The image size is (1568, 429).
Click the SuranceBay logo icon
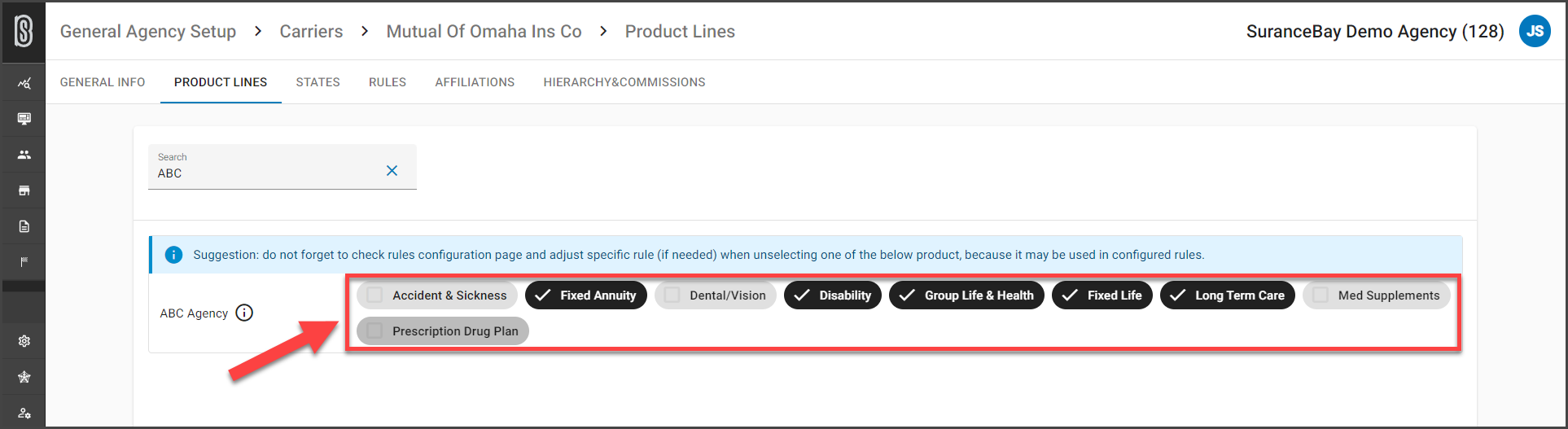click(24, 31)
